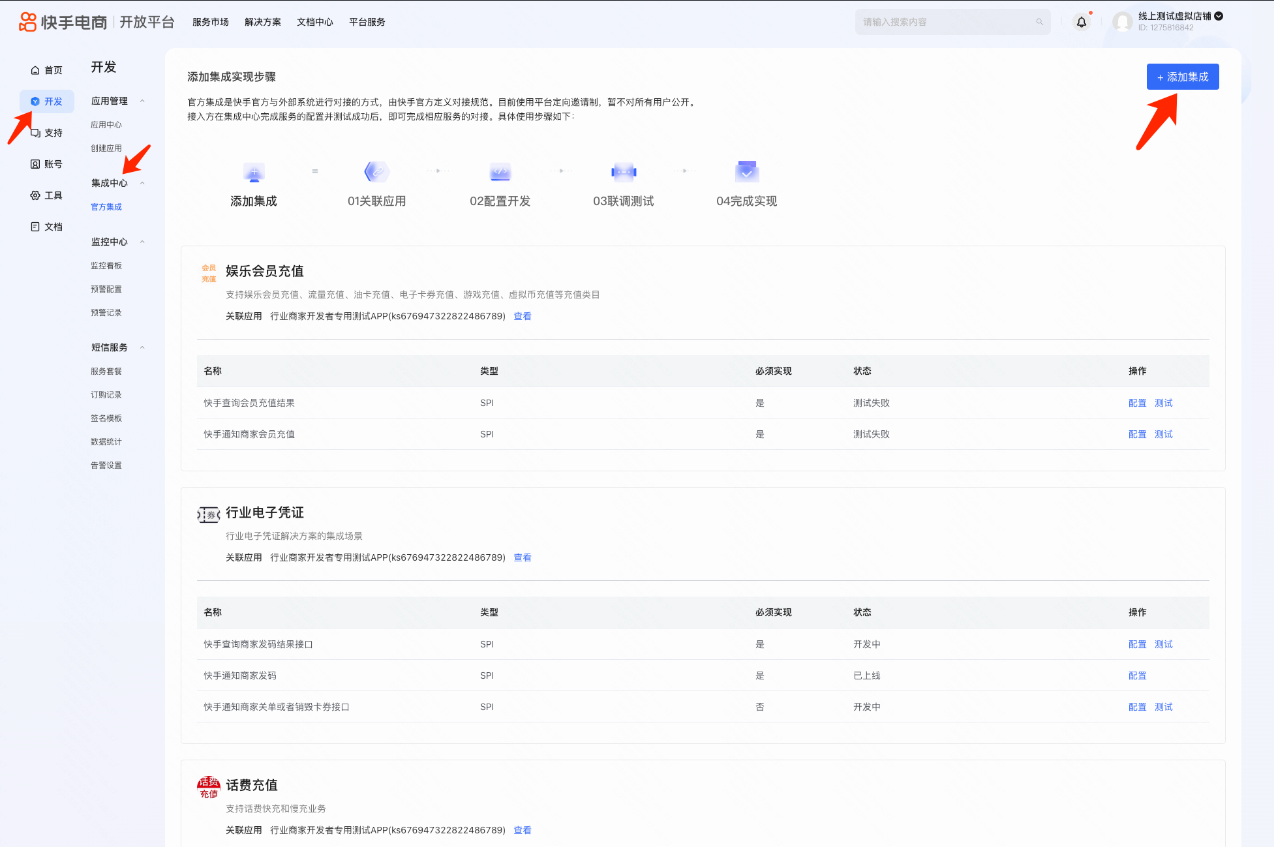
Task: Click 查看 link under 娱乐会员充值
Action: click(522, 316)
